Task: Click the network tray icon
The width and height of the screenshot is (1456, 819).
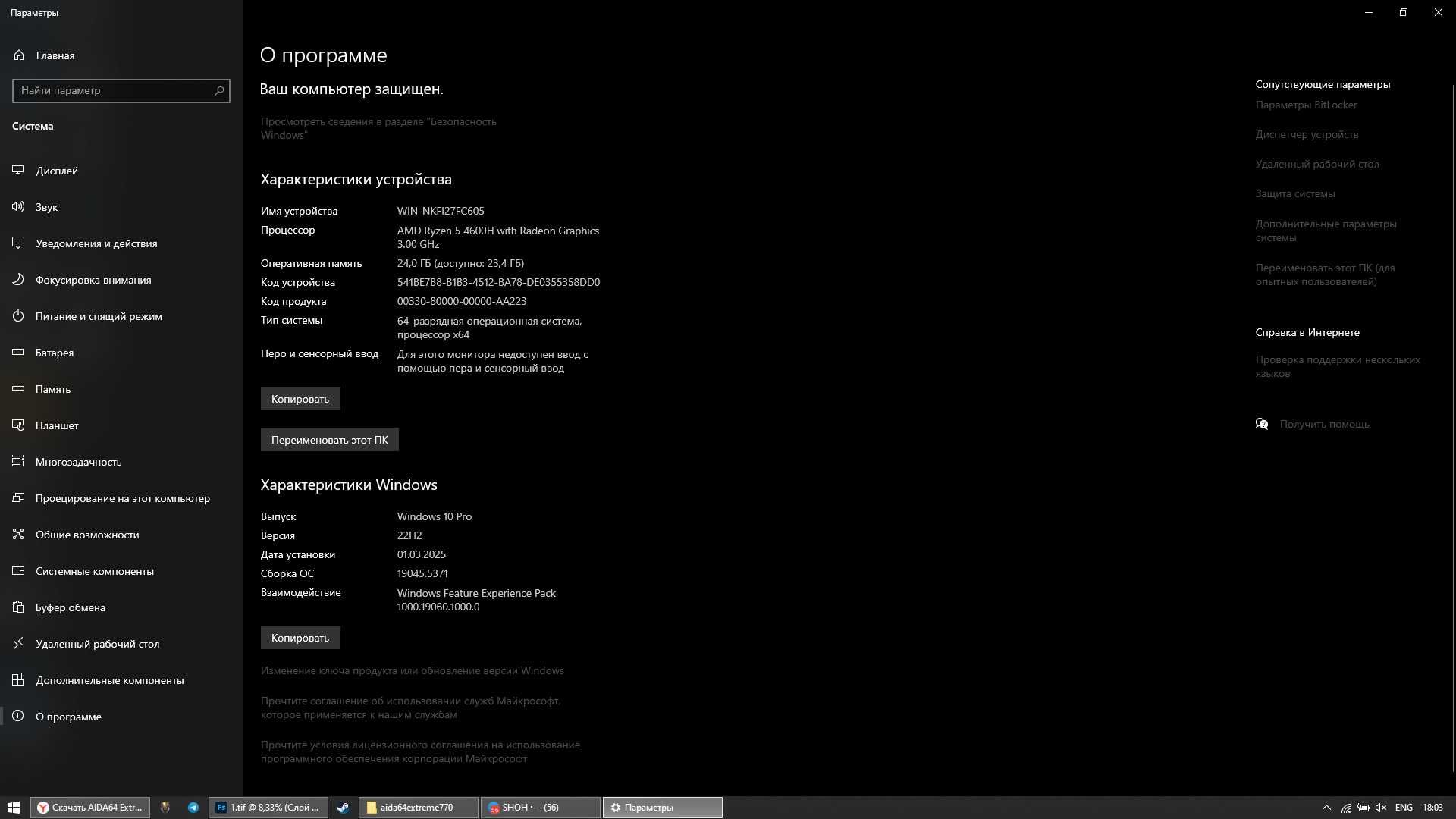Action: click(1346, 808)
